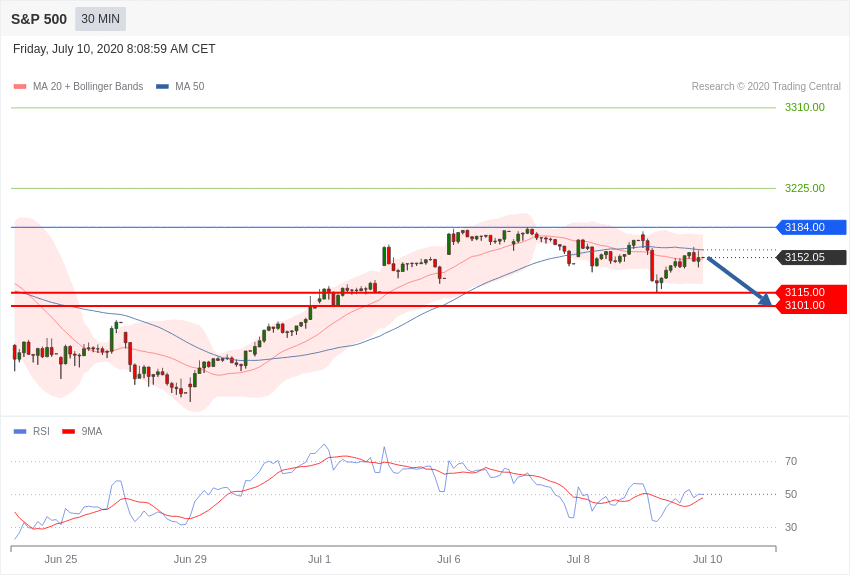Click the blue RSI legend swatch
This screenshot has height=576, width=850.
pyautogui.click(x=20, y=431)
